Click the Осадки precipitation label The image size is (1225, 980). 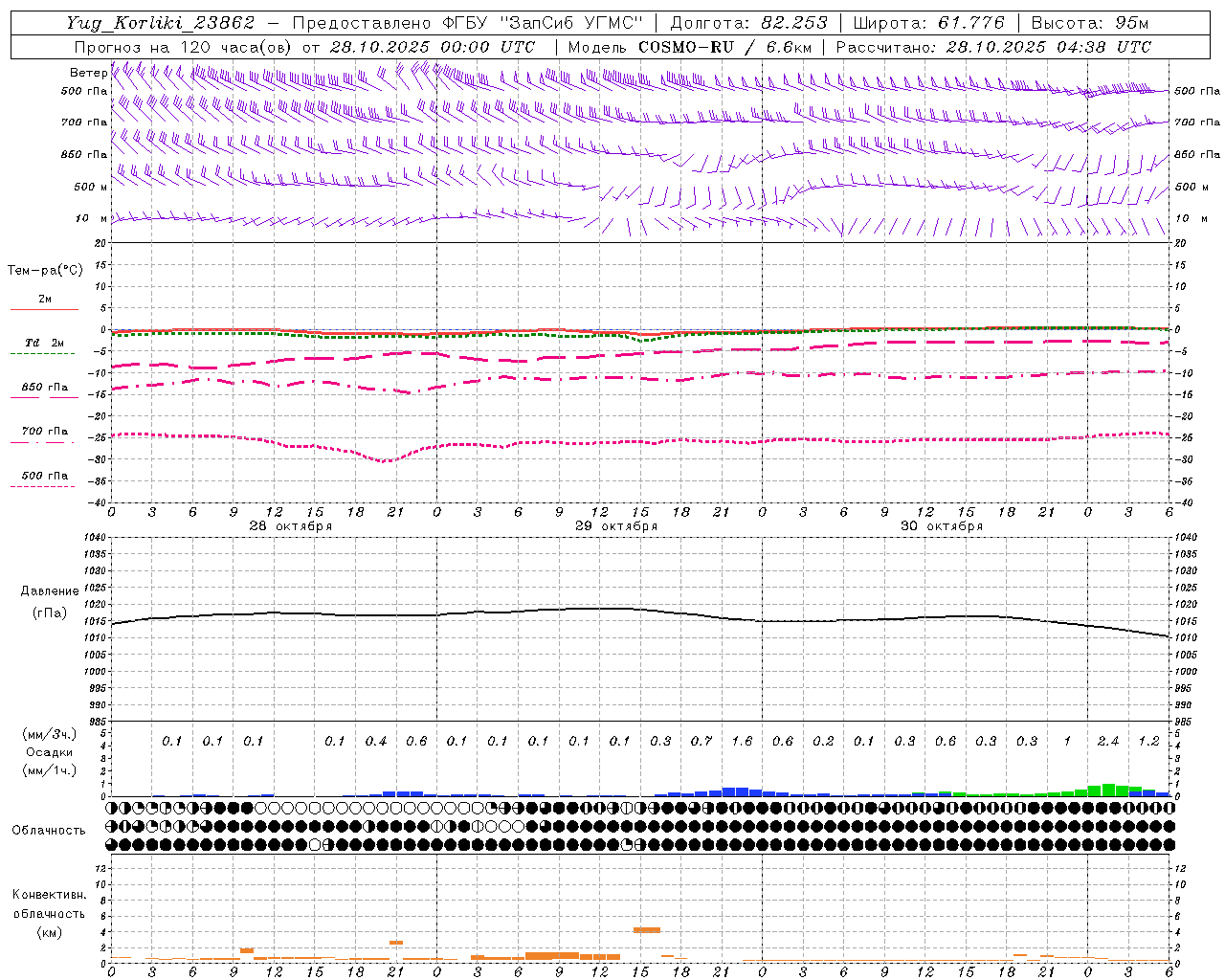click(49, 752)
